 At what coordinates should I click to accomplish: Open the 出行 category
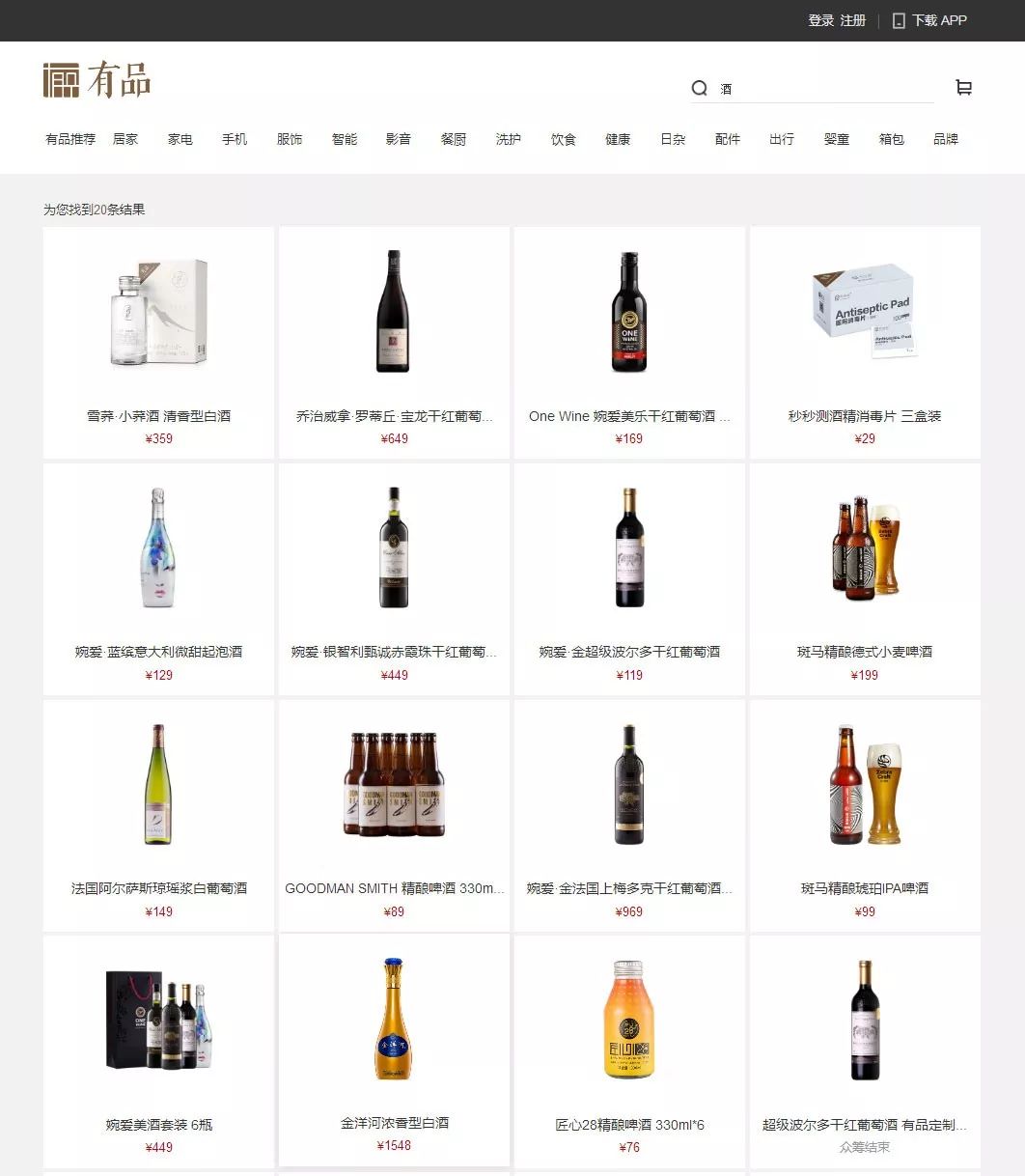click(782, 139)
